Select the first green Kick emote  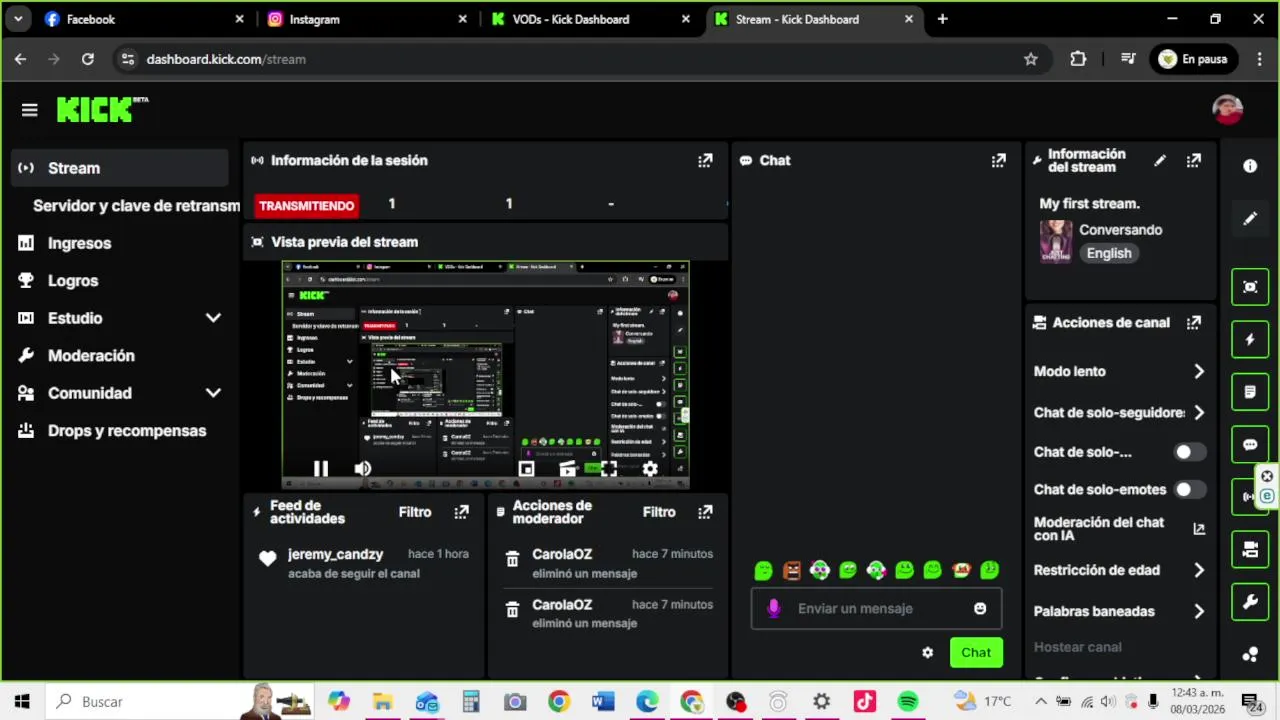pos(763,570)
